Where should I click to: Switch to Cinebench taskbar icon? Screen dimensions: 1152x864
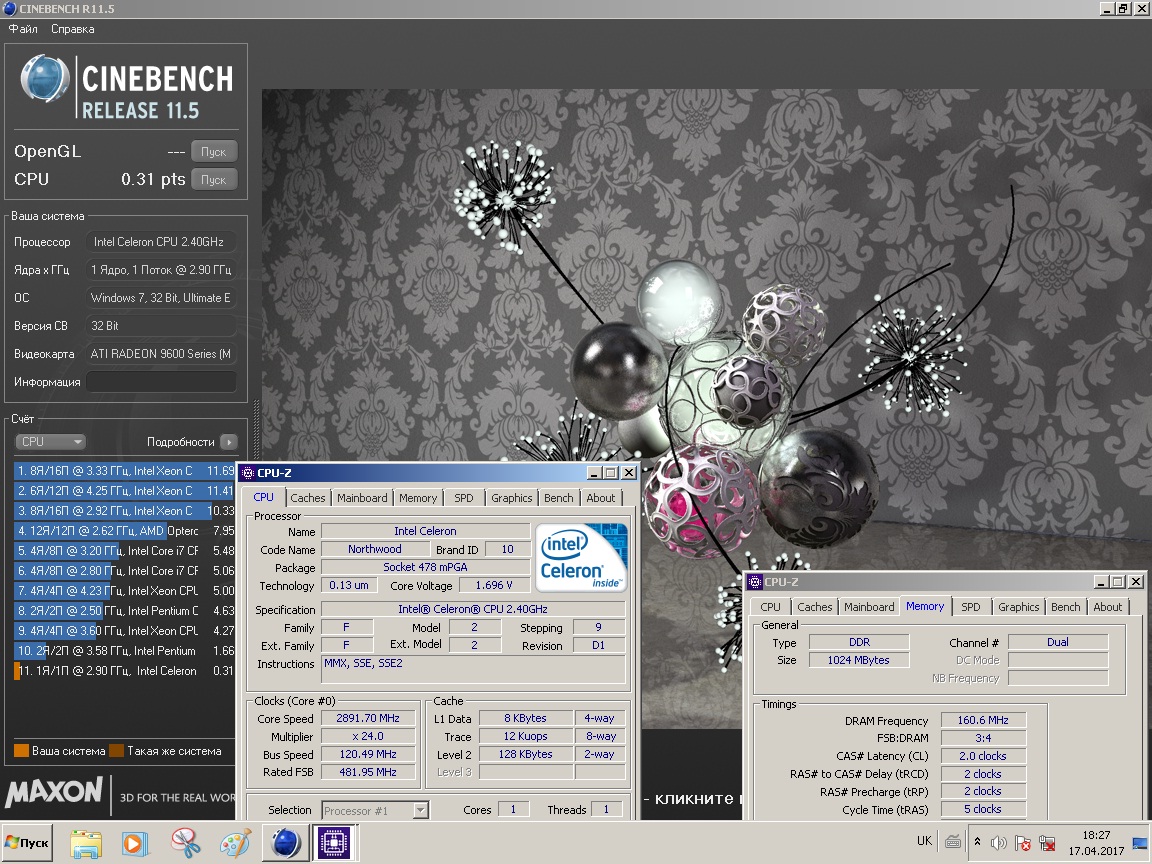pyautogui.click(x=286, y=843)
